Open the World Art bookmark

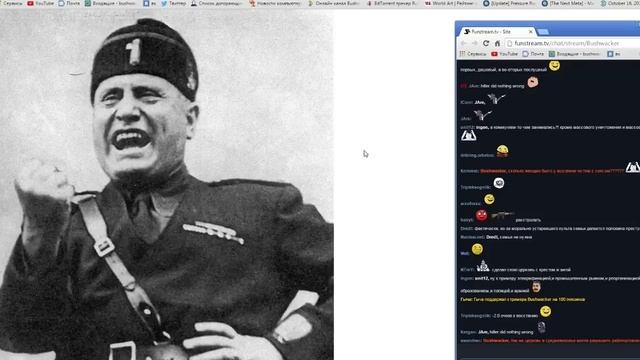450,3
